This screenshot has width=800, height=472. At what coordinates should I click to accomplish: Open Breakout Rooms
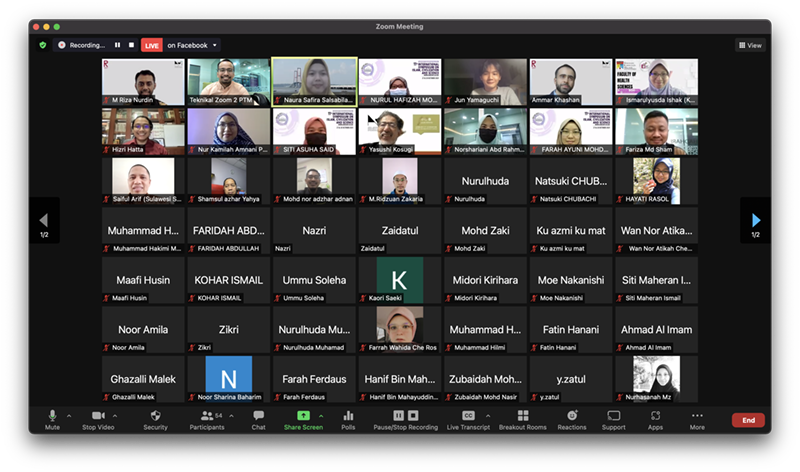click(522, 416)
